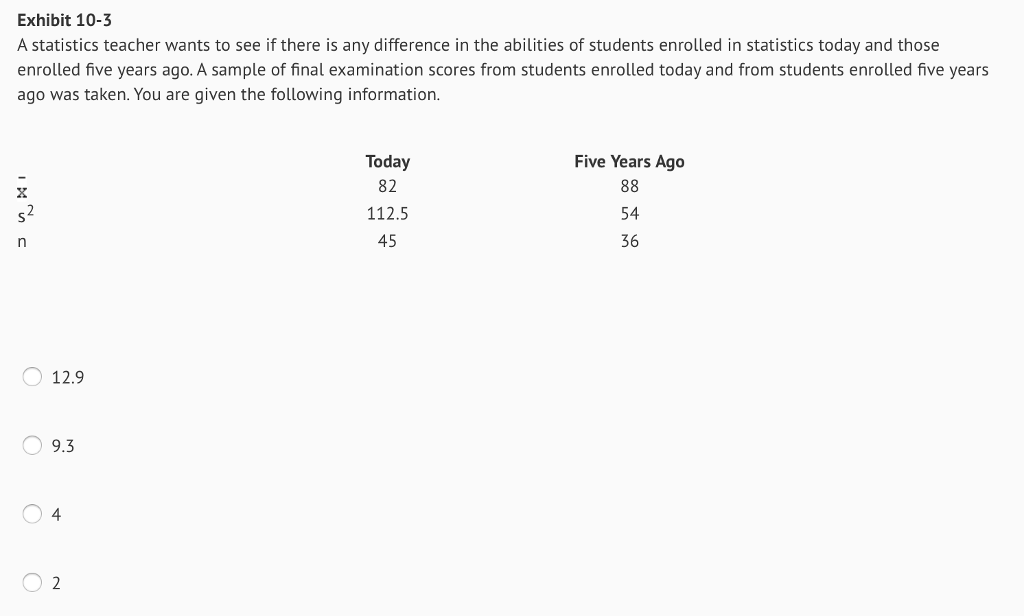This screenshot has height=616, width=1024.
Task: Click the sample size value 45
Action: click(x=387, y=241)
